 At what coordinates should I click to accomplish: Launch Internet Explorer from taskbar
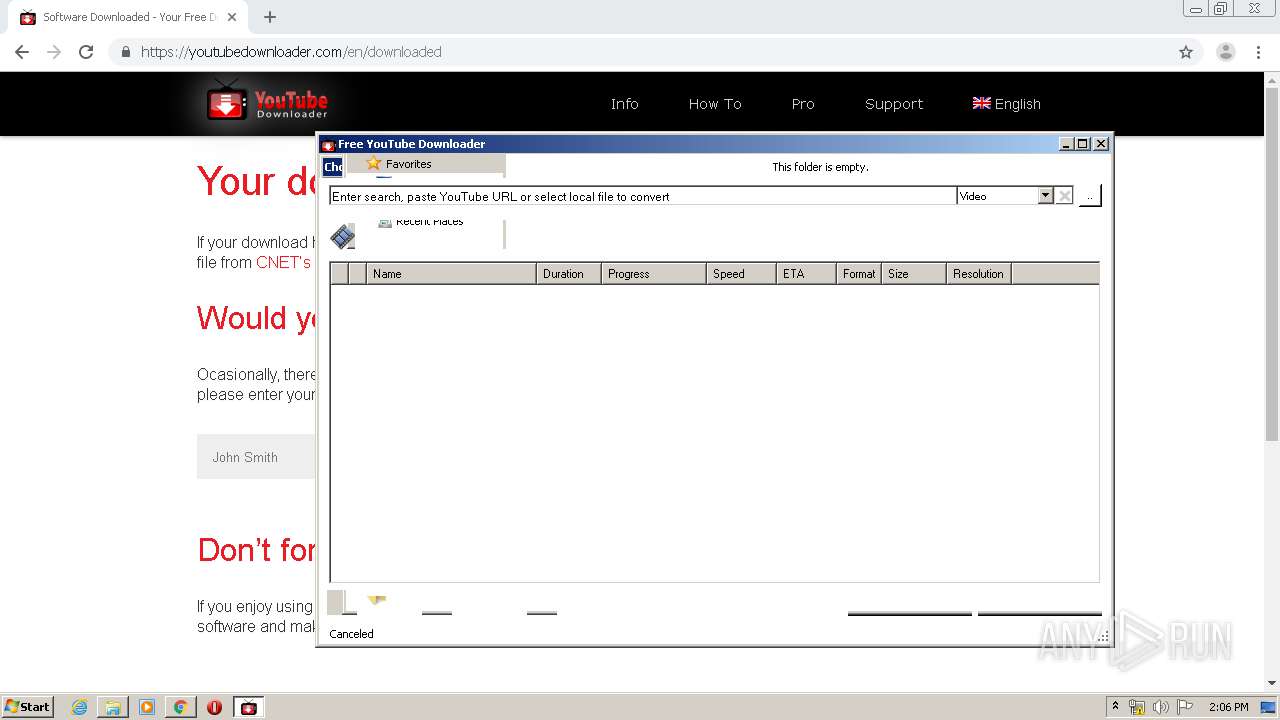tap(80, 707)
